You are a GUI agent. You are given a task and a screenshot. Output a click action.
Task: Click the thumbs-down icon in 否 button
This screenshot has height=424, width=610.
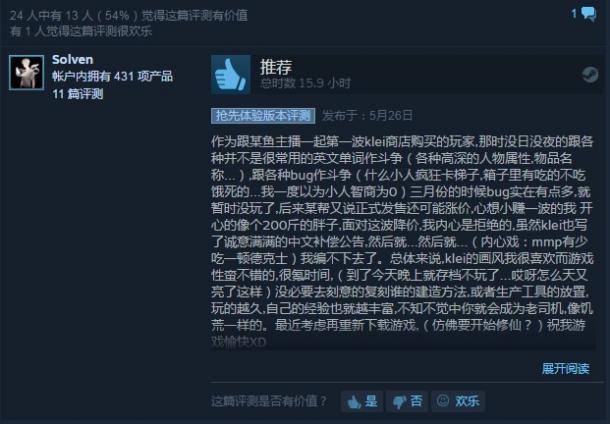pos(399,402)
